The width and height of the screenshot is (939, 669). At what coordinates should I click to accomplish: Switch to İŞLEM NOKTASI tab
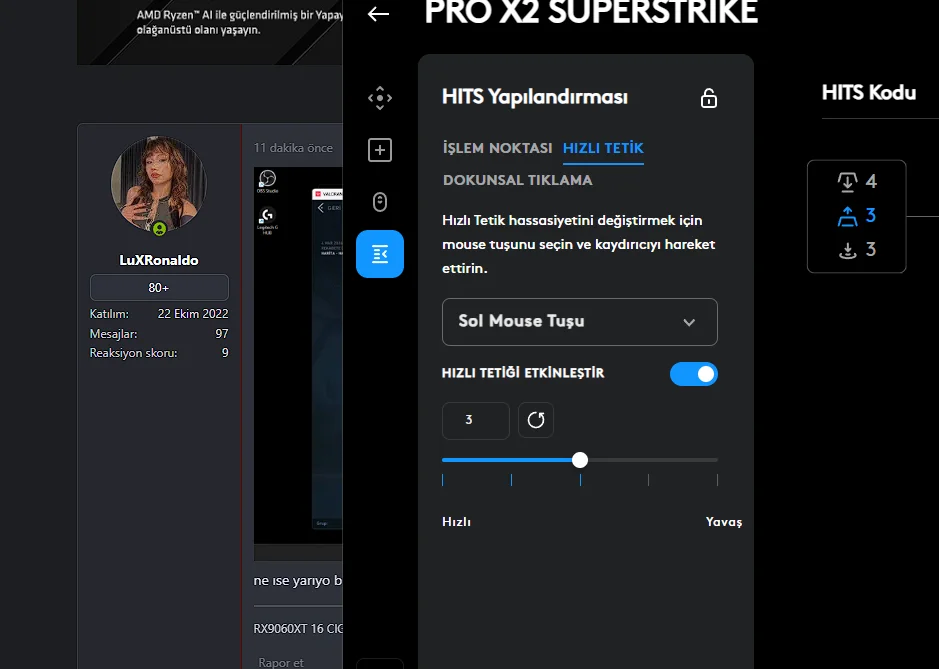[497, 148]
